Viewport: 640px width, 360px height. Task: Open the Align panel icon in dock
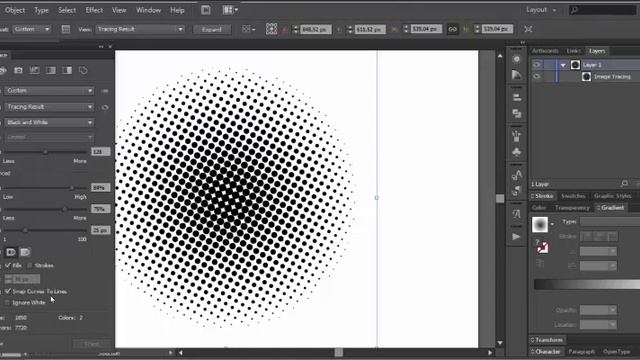click(517, 98)
